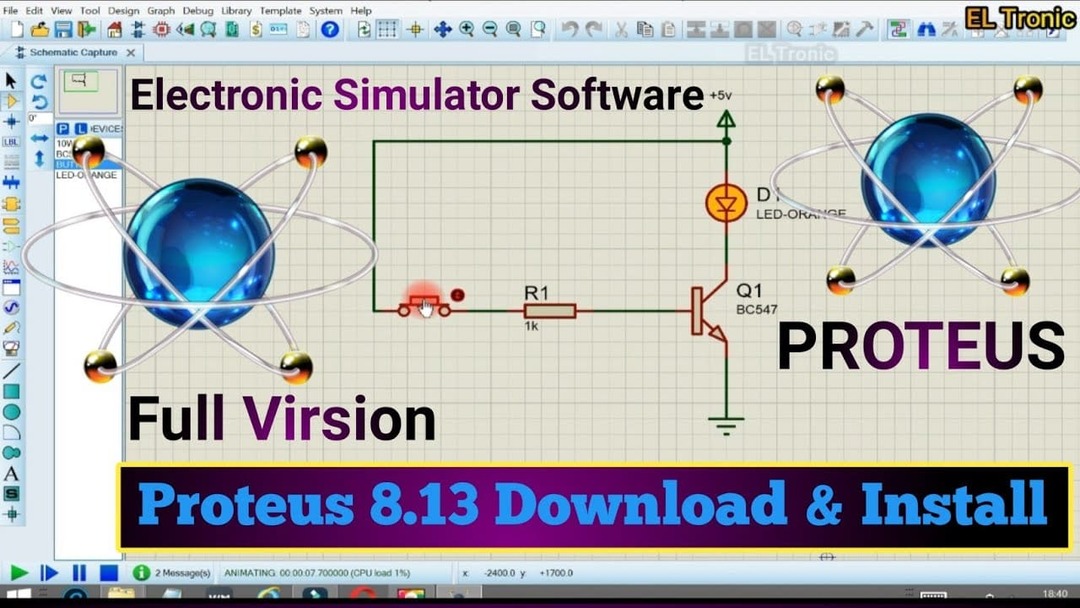Viewport: 1080px width, 608px height.
Task: Open the File menu
Action: (10, 10)
